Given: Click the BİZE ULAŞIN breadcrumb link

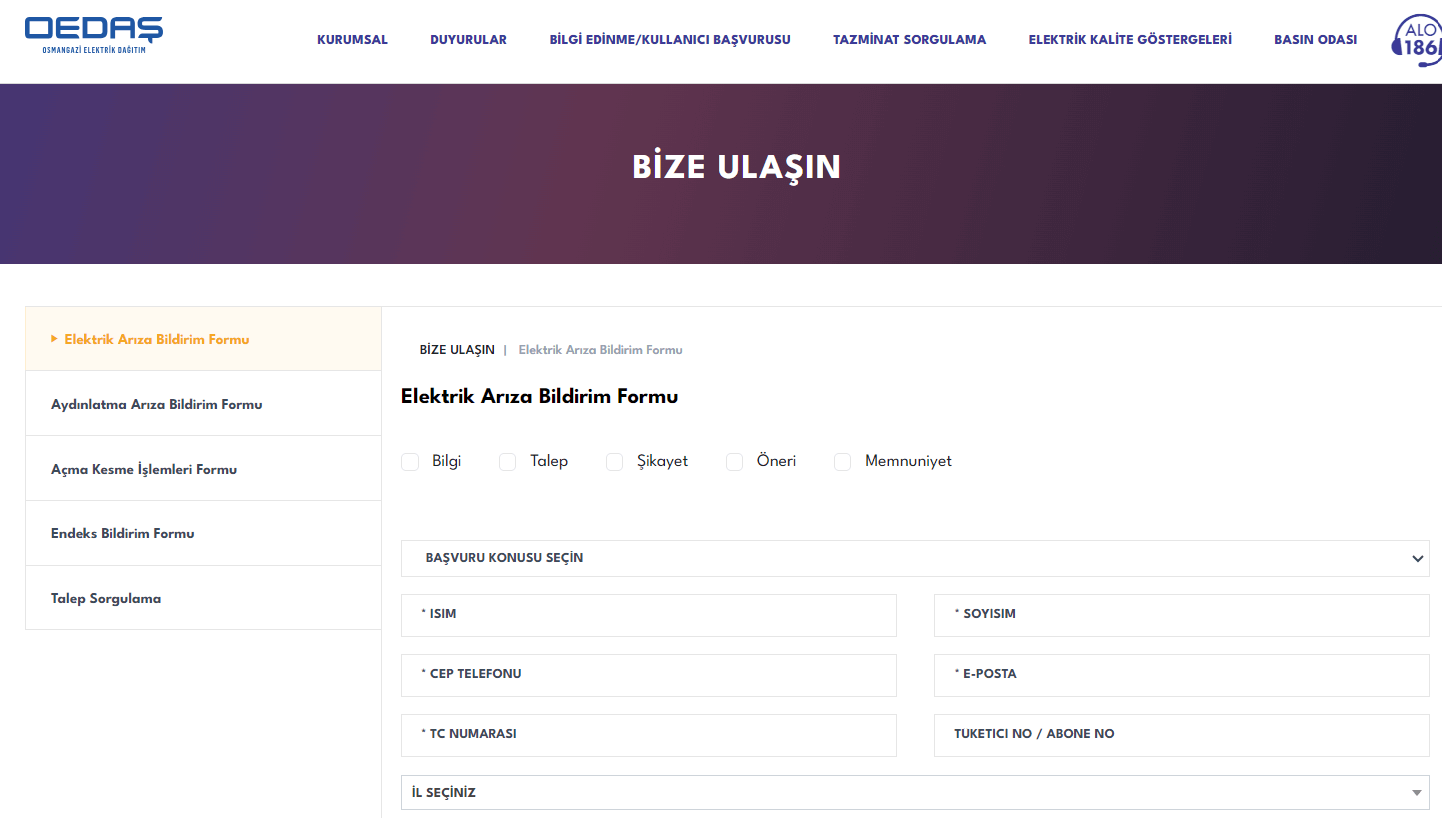Looking at the screenshot, I should tap(457, 349).
